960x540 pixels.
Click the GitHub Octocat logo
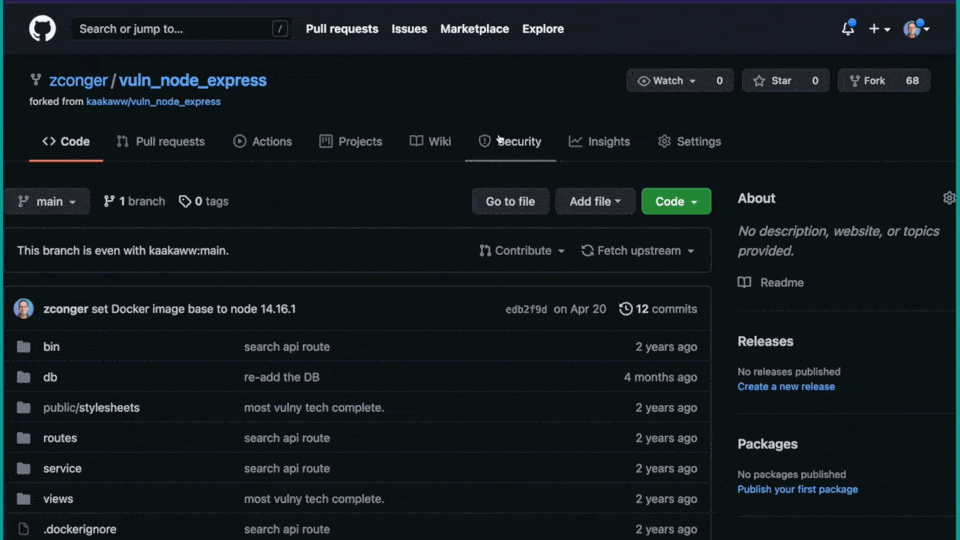click(x=42, y=29)
